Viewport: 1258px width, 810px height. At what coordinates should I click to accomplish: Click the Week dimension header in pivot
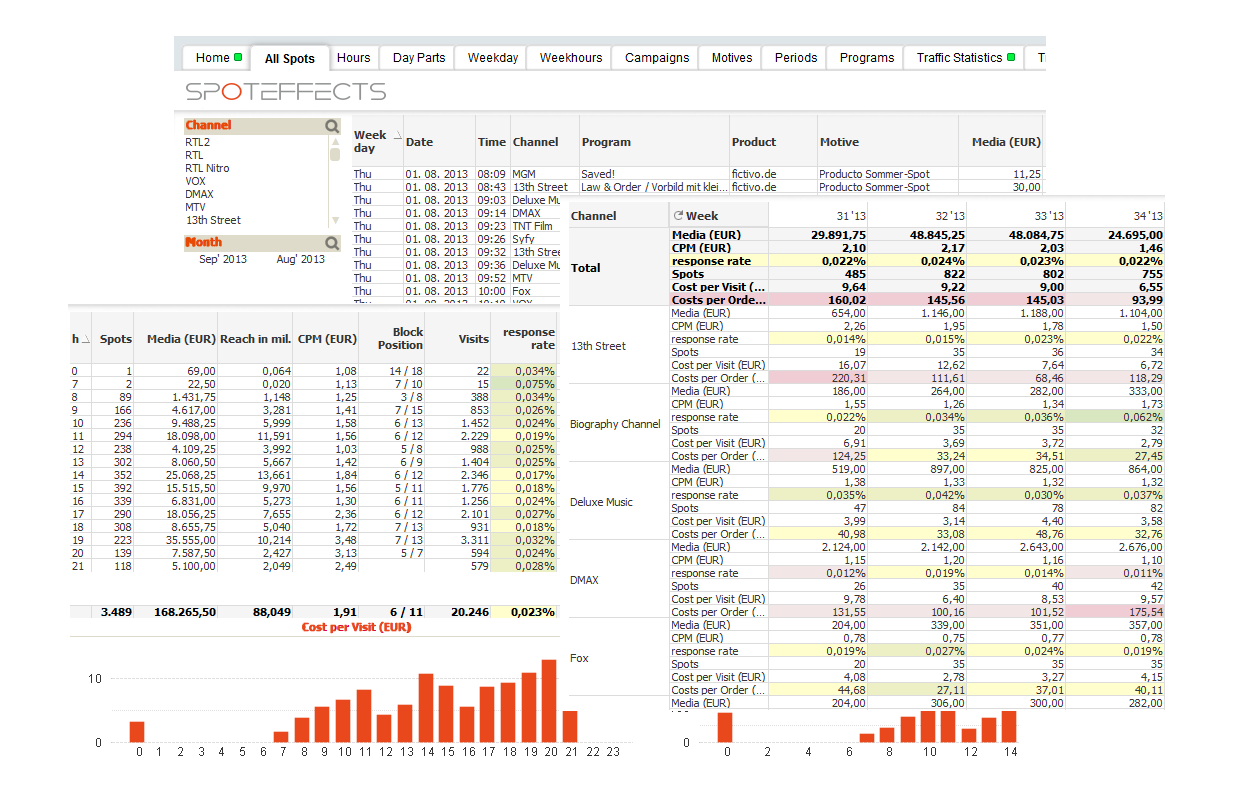[x=718, y=215]
